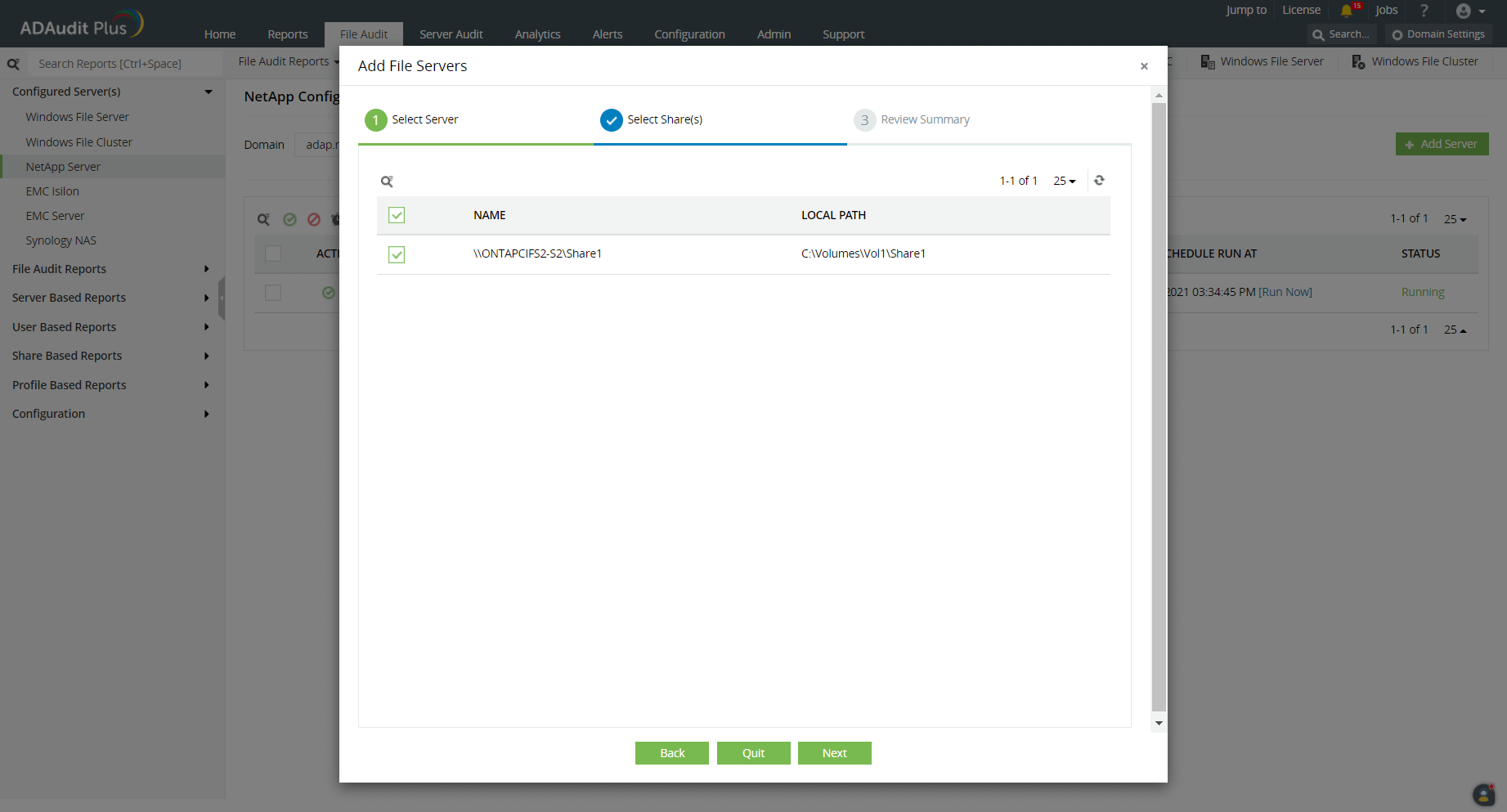
Task: Open the chat assistant icon at bottom right
Action: pos(1483,795)
